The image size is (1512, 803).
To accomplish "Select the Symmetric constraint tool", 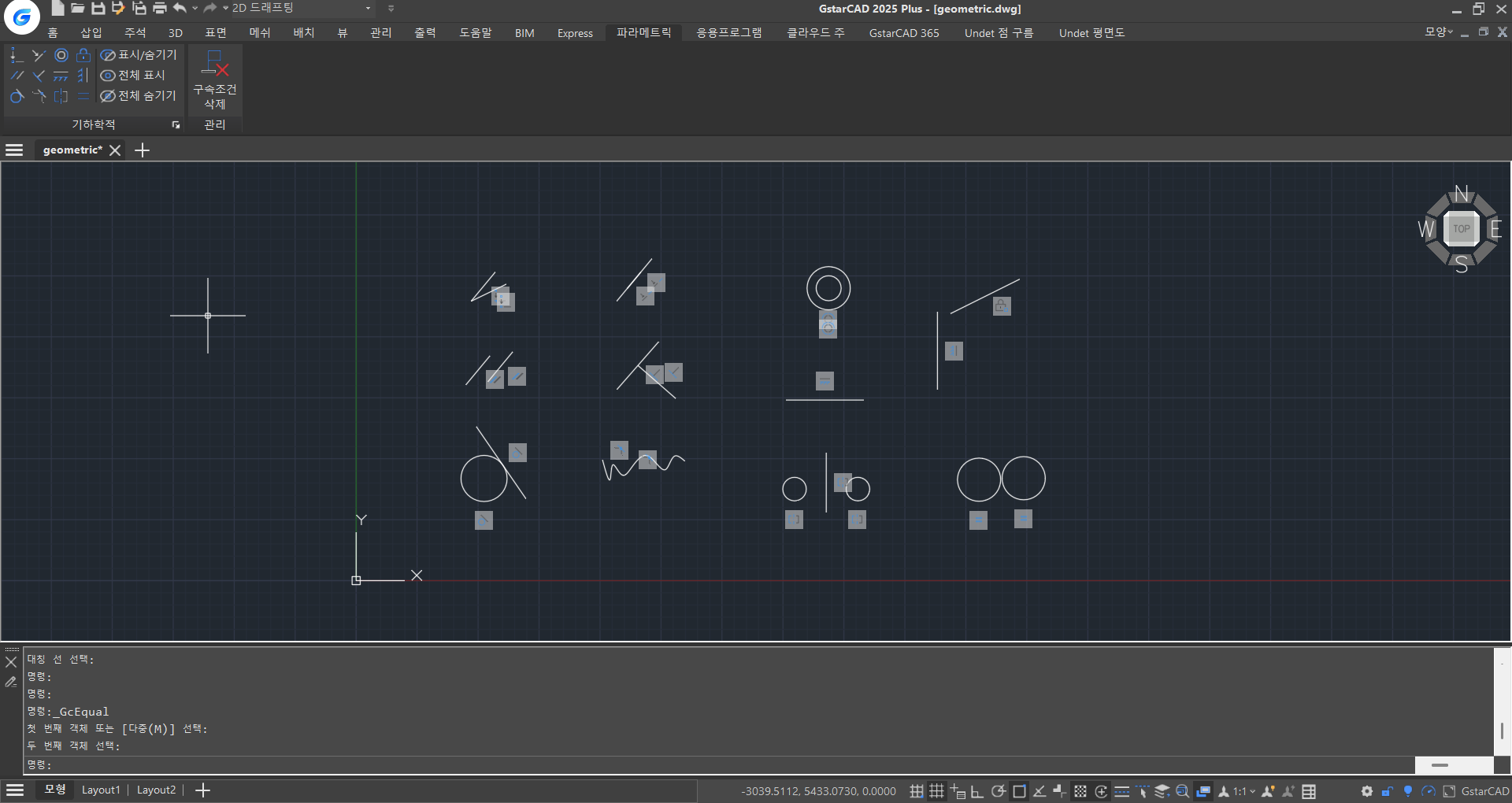I will pyautogui.click(x=61, y=96).
